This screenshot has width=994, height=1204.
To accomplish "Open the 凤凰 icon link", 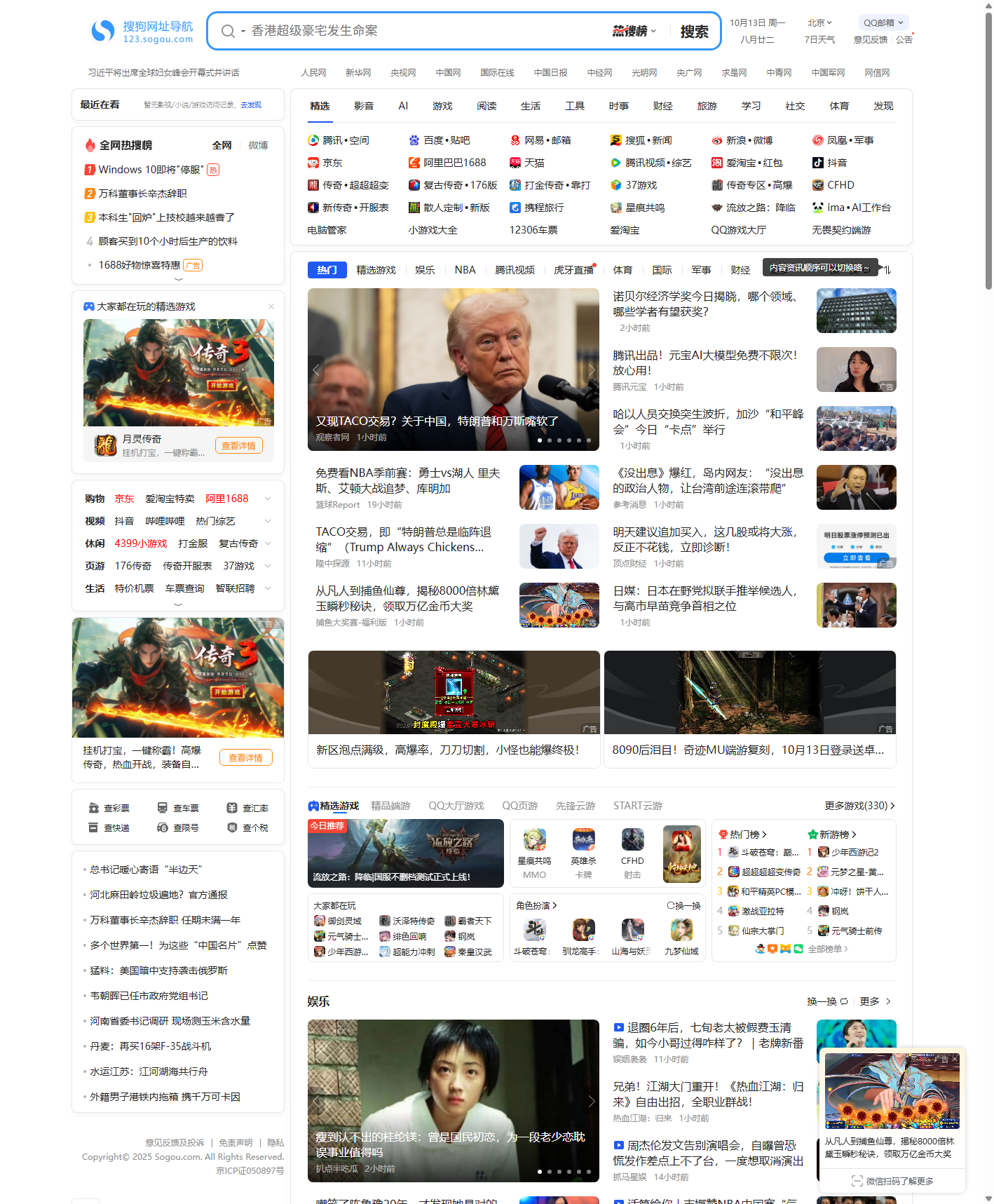I will [818, 140].
